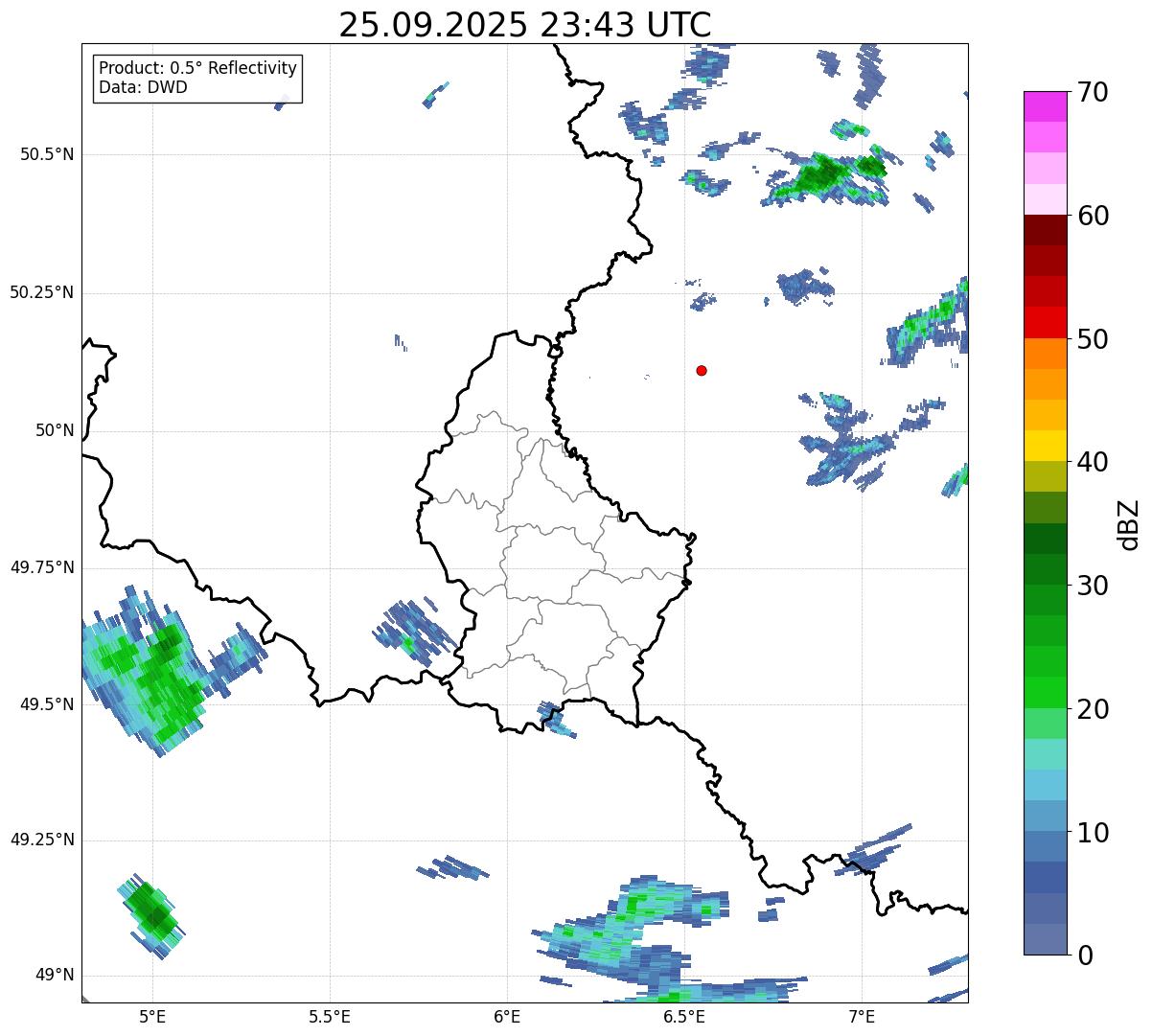Click the 20 tick label on colorbar
This screenshot has width=1152, height=1036.
(1093, 709)
